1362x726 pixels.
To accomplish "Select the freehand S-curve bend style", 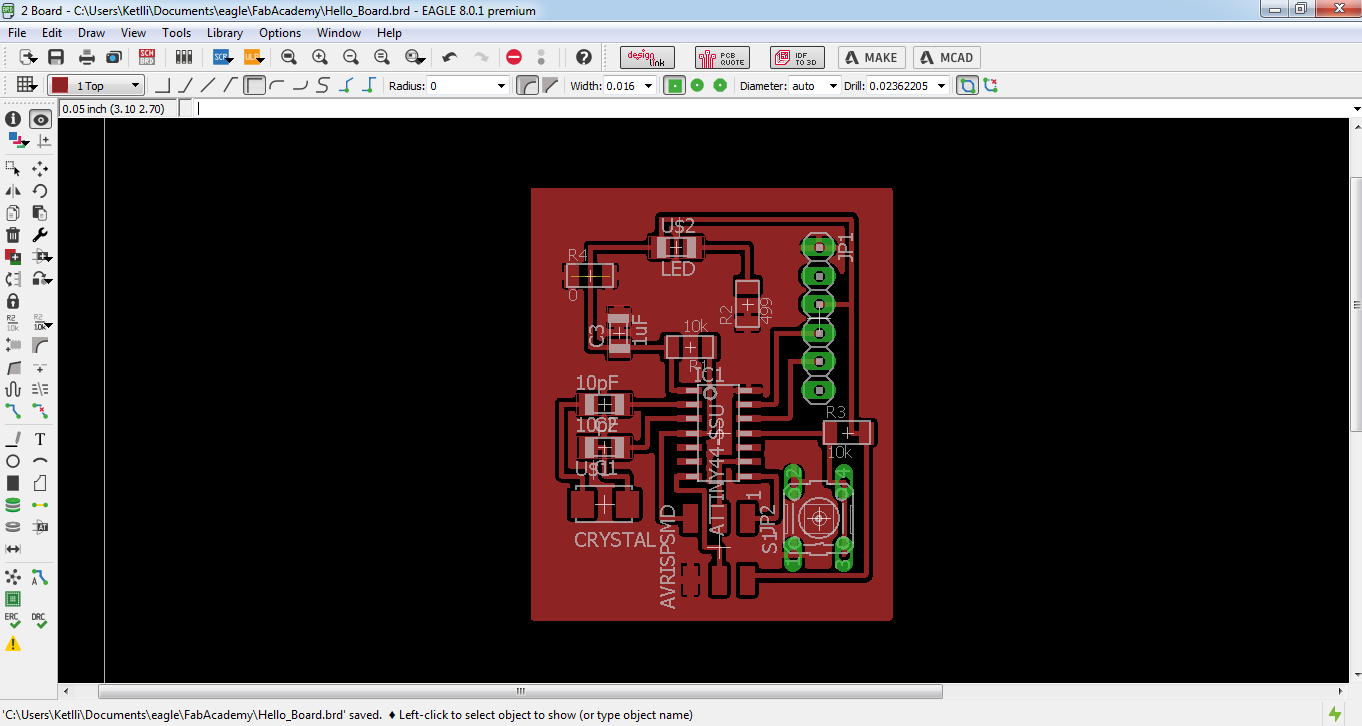I will pyautogui.click(x=322, y=86).
